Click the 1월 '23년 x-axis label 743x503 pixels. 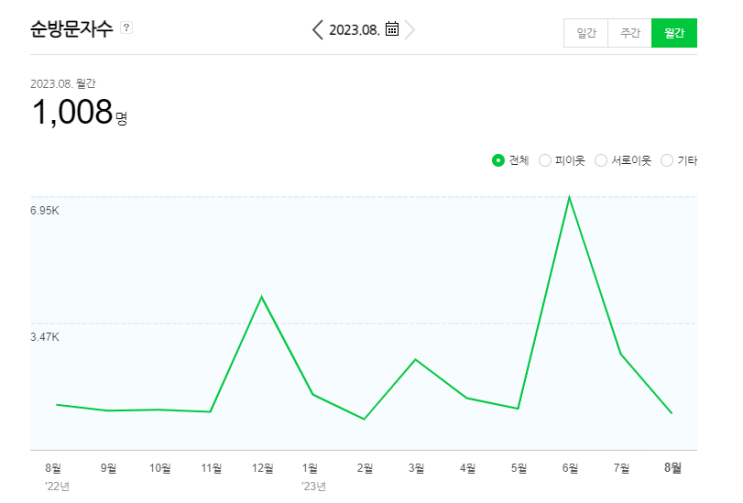[312, 476]
